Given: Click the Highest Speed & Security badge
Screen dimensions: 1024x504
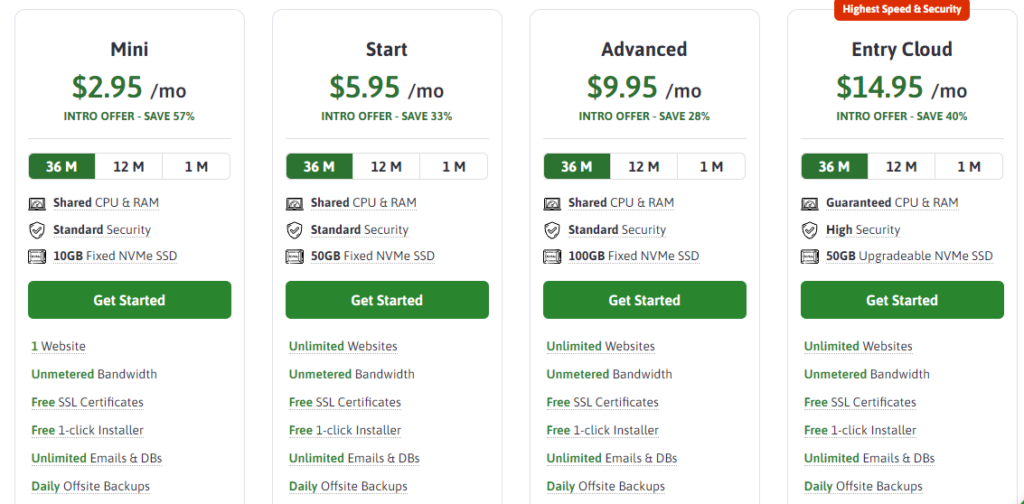Looking at the screenshot, I should [x=902, y=9].
